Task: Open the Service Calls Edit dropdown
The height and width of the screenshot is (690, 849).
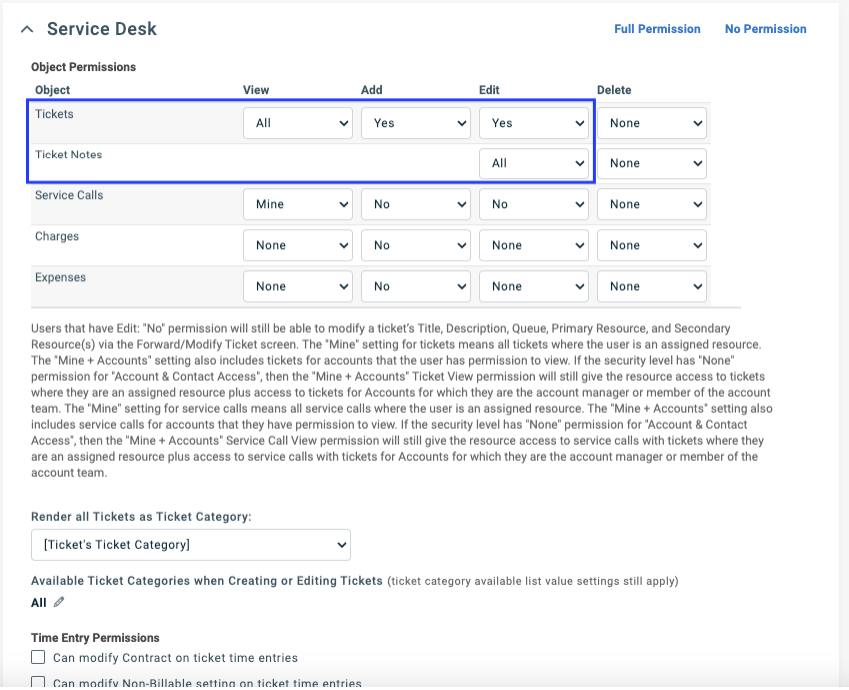Action: [x=534, y=204]
